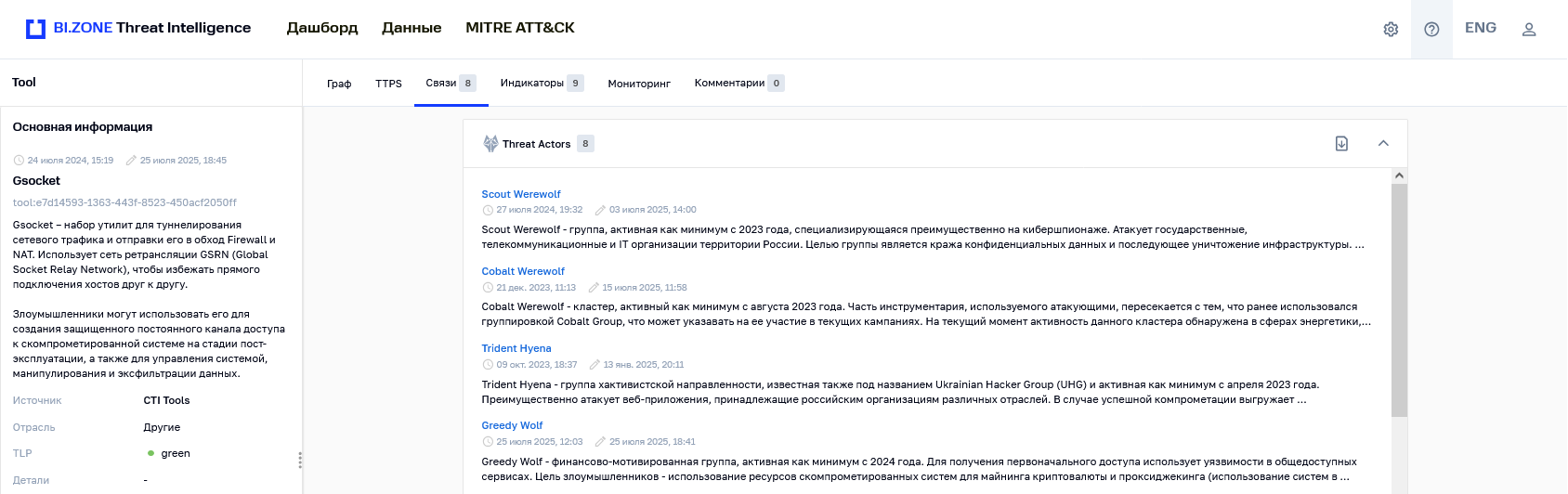The image size is (1568, 494).
Task: Switch to the Мониторинг tab
Action: tap(639, 84)
